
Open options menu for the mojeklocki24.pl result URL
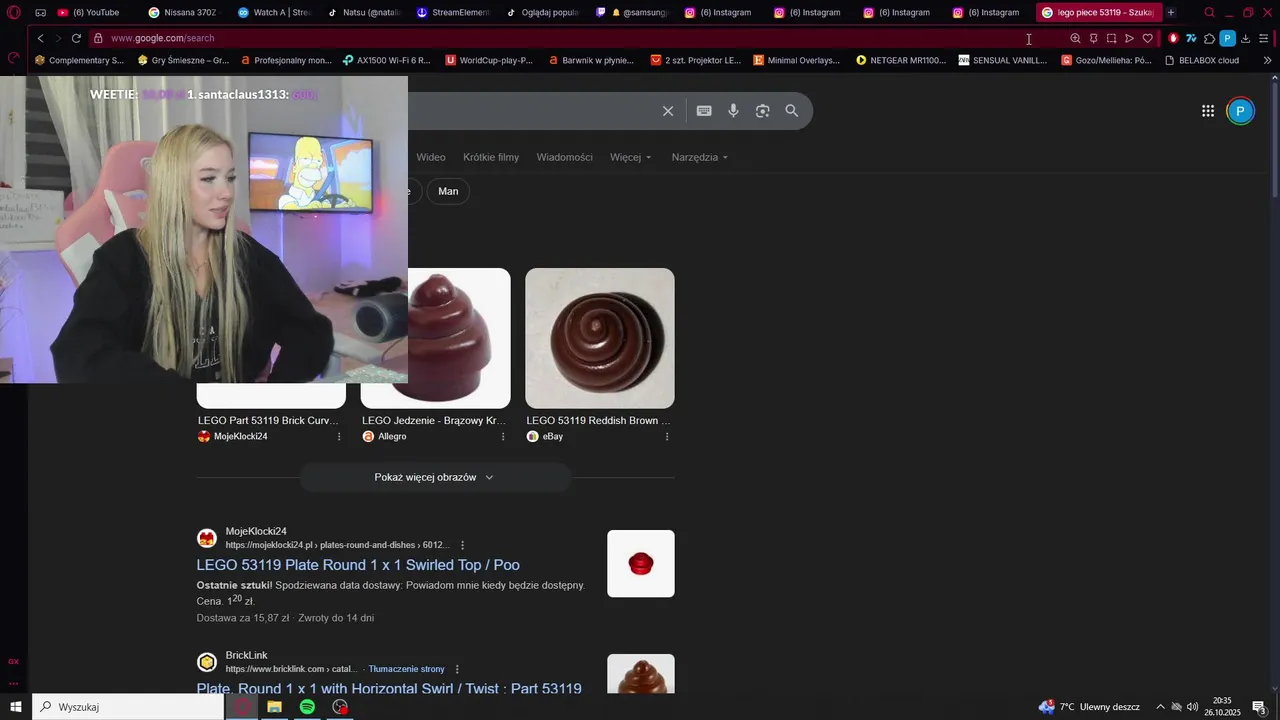click(x=462, y=545)
